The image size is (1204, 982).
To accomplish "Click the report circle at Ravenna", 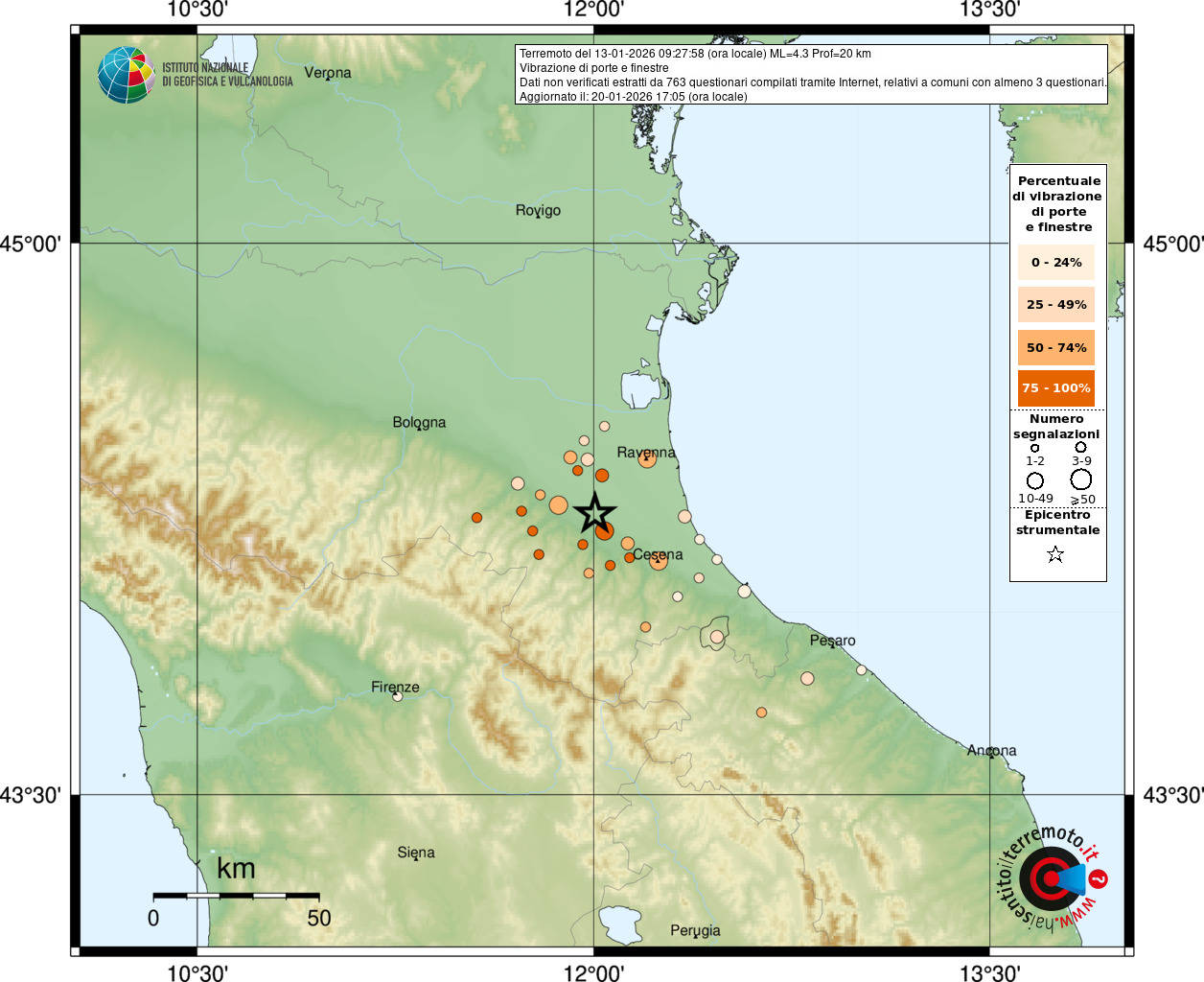I will tap(647, 459).
